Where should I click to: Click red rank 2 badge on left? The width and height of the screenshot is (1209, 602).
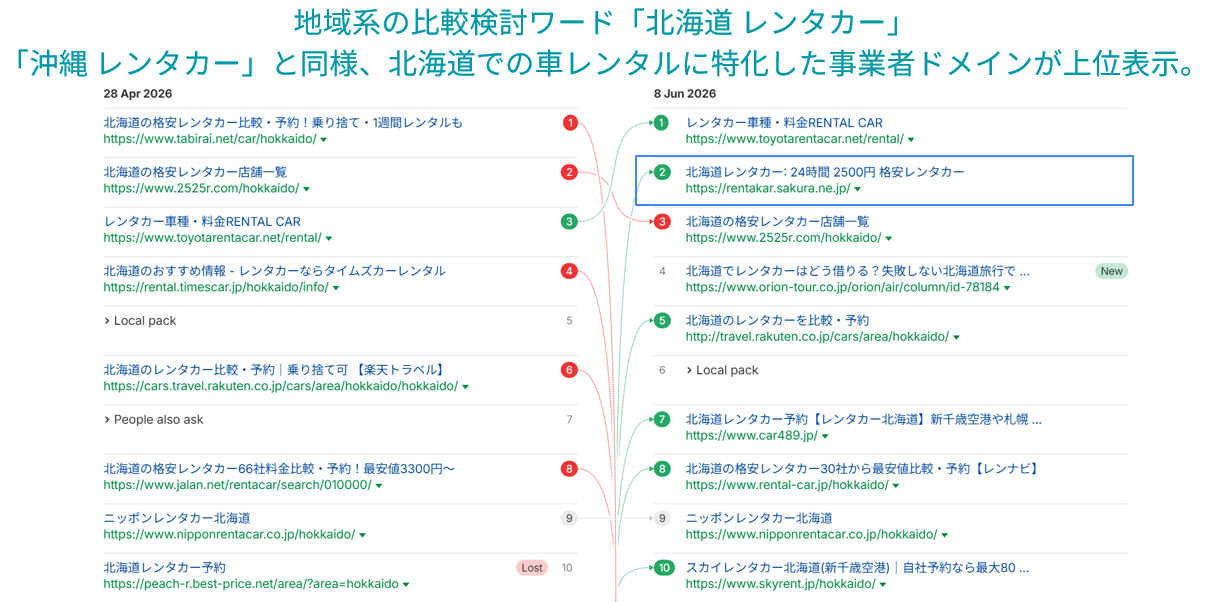coord(569,172)
